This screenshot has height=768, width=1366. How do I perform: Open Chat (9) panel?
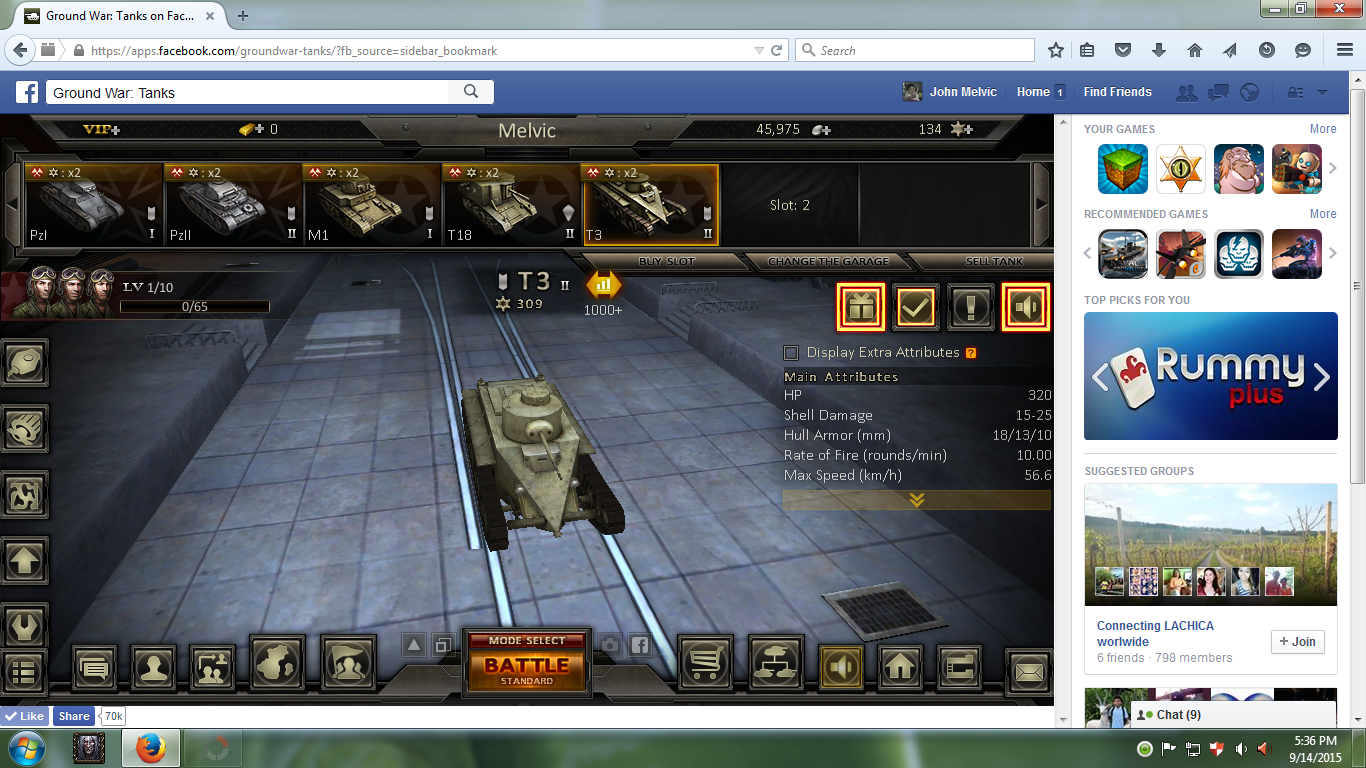(x=1233, y=715)
